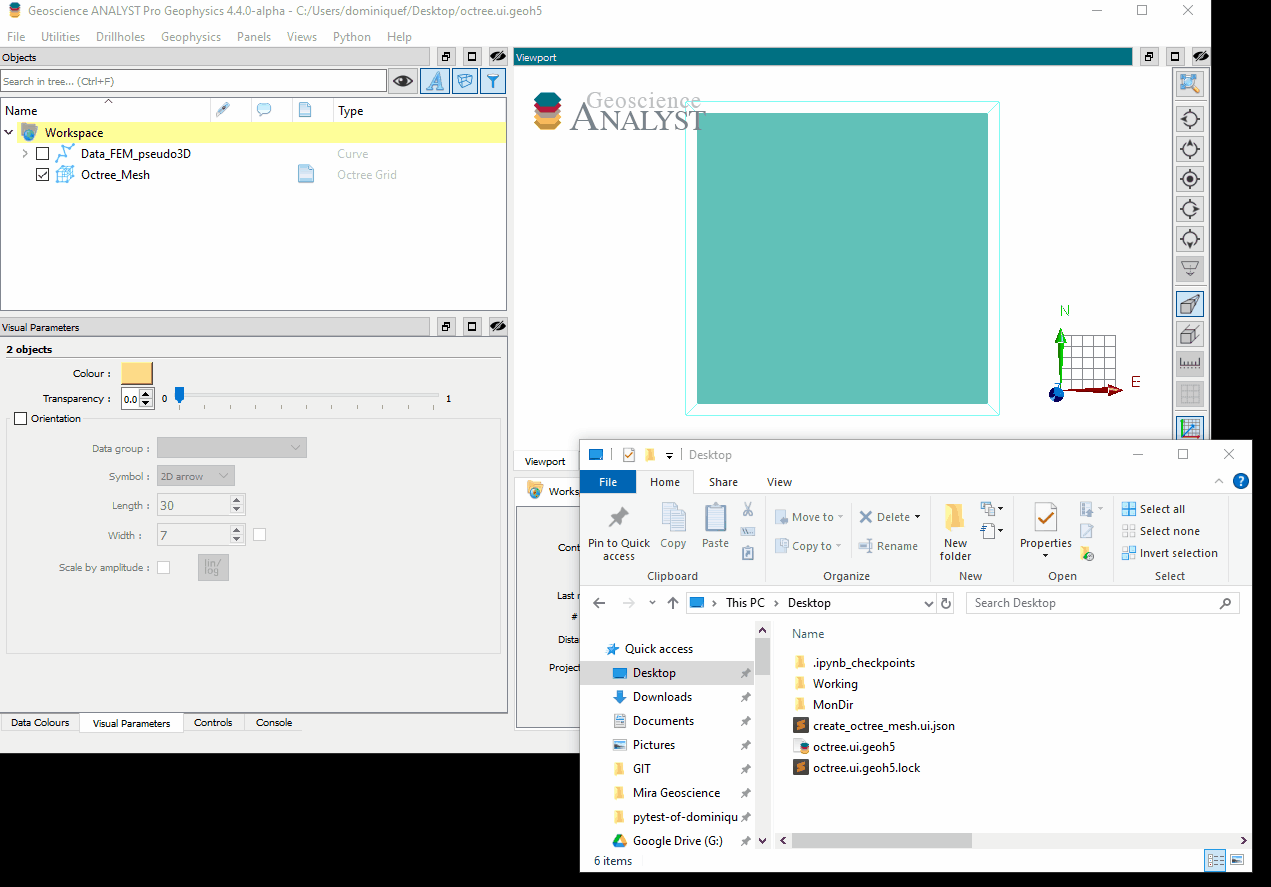Click the zoom-to-selection magnifier tool
Viewport: 1271px width, 887px height.
coord(1189,85)
